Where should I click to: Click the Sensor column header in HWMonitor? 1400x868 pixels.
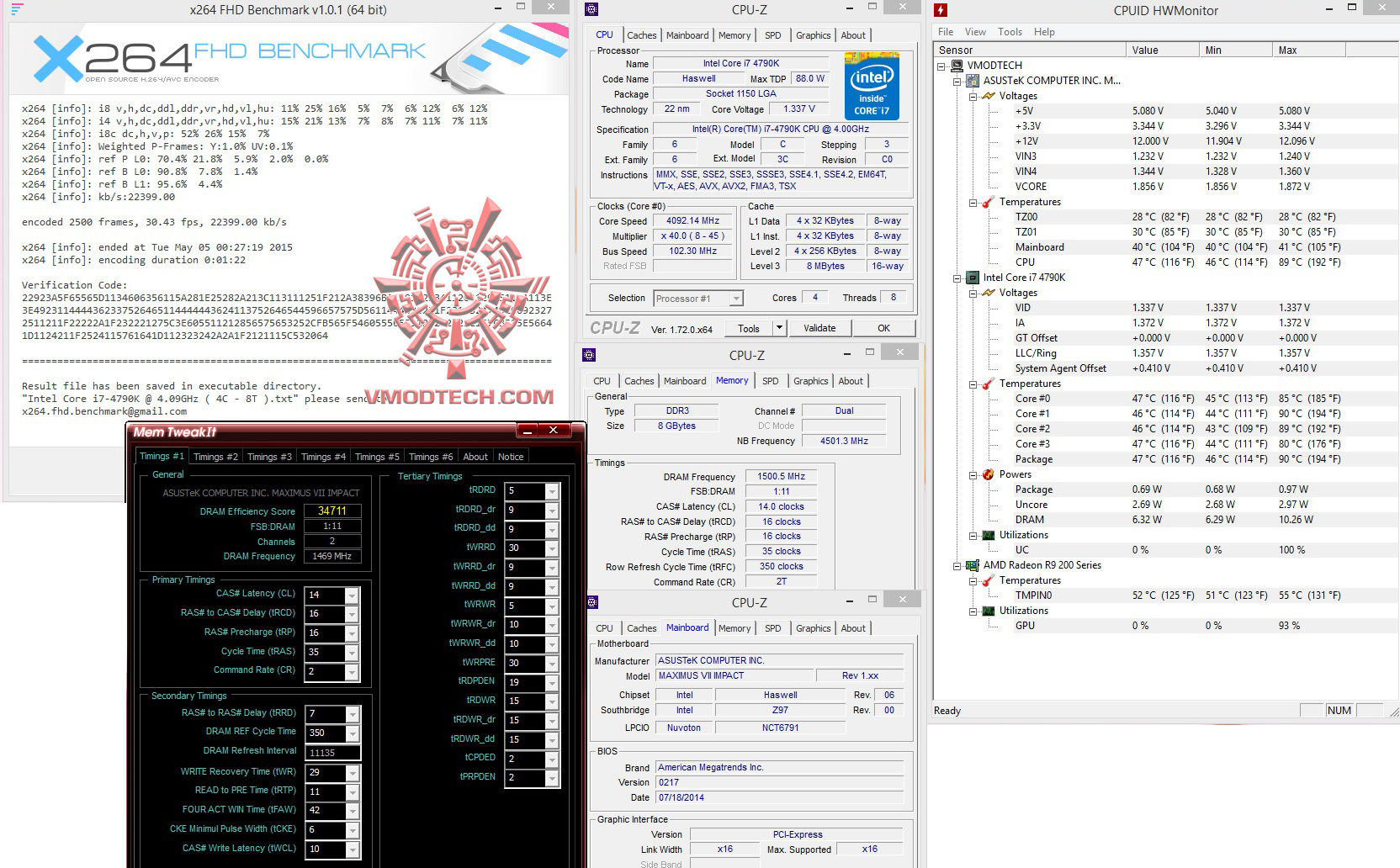(x=1030, y=50)
